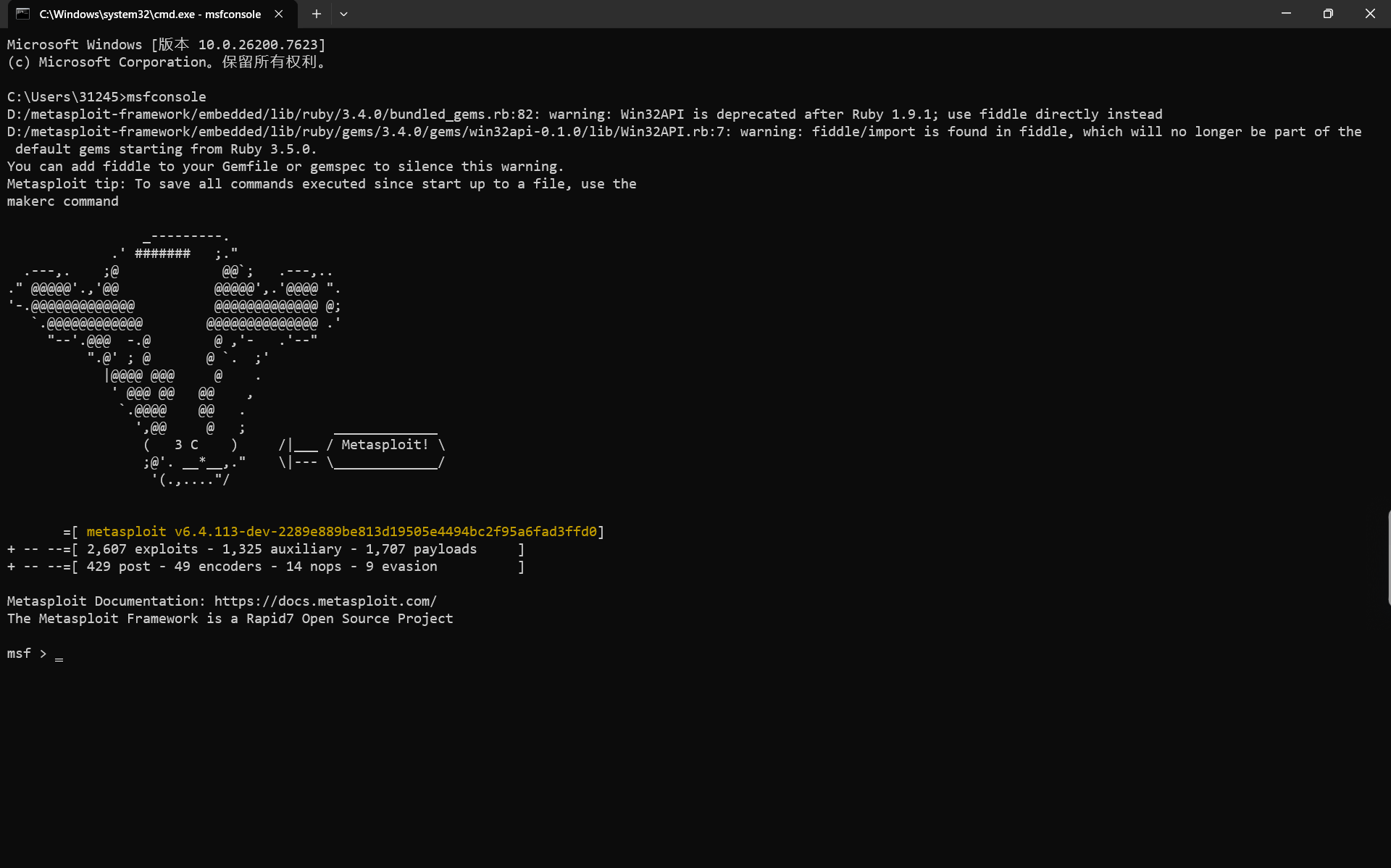The image size is (1391, 868).
Task: Open a new terminal tab
Action: click(x=317, y=14)
